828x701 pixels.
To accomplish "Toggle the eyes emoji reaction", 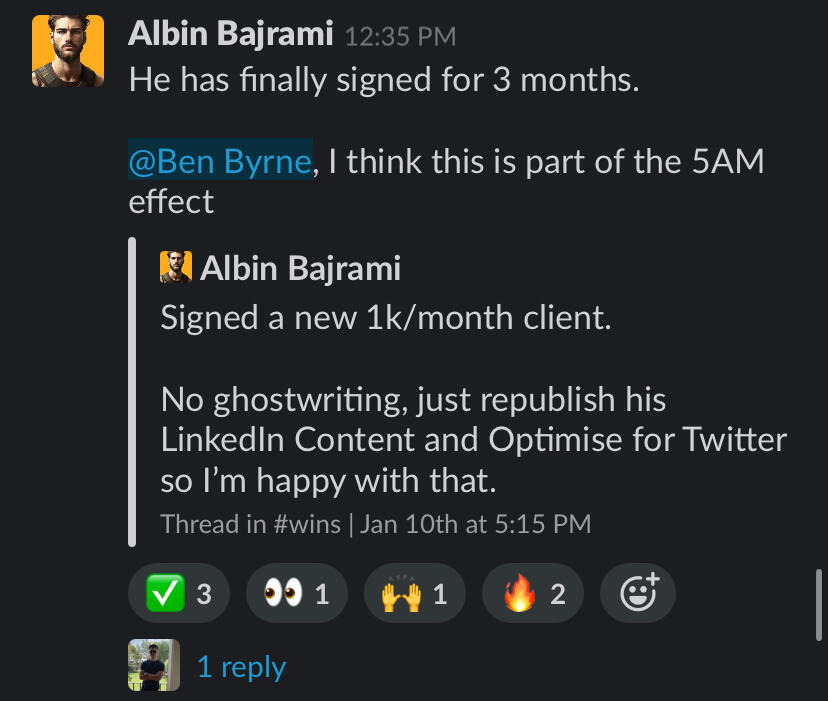I will click(x=295, y=595).
